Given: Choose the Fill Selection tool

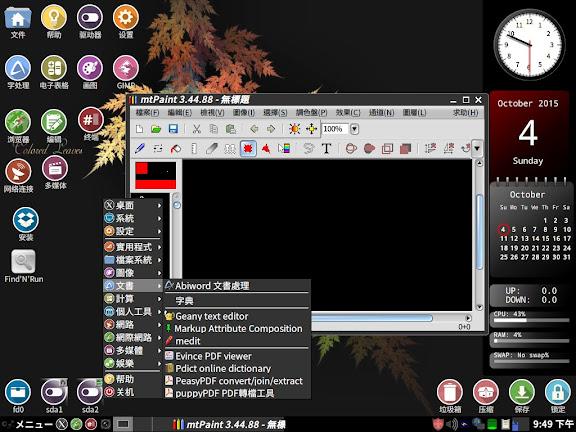Looking at the screenshot, I should click(405, 148).
